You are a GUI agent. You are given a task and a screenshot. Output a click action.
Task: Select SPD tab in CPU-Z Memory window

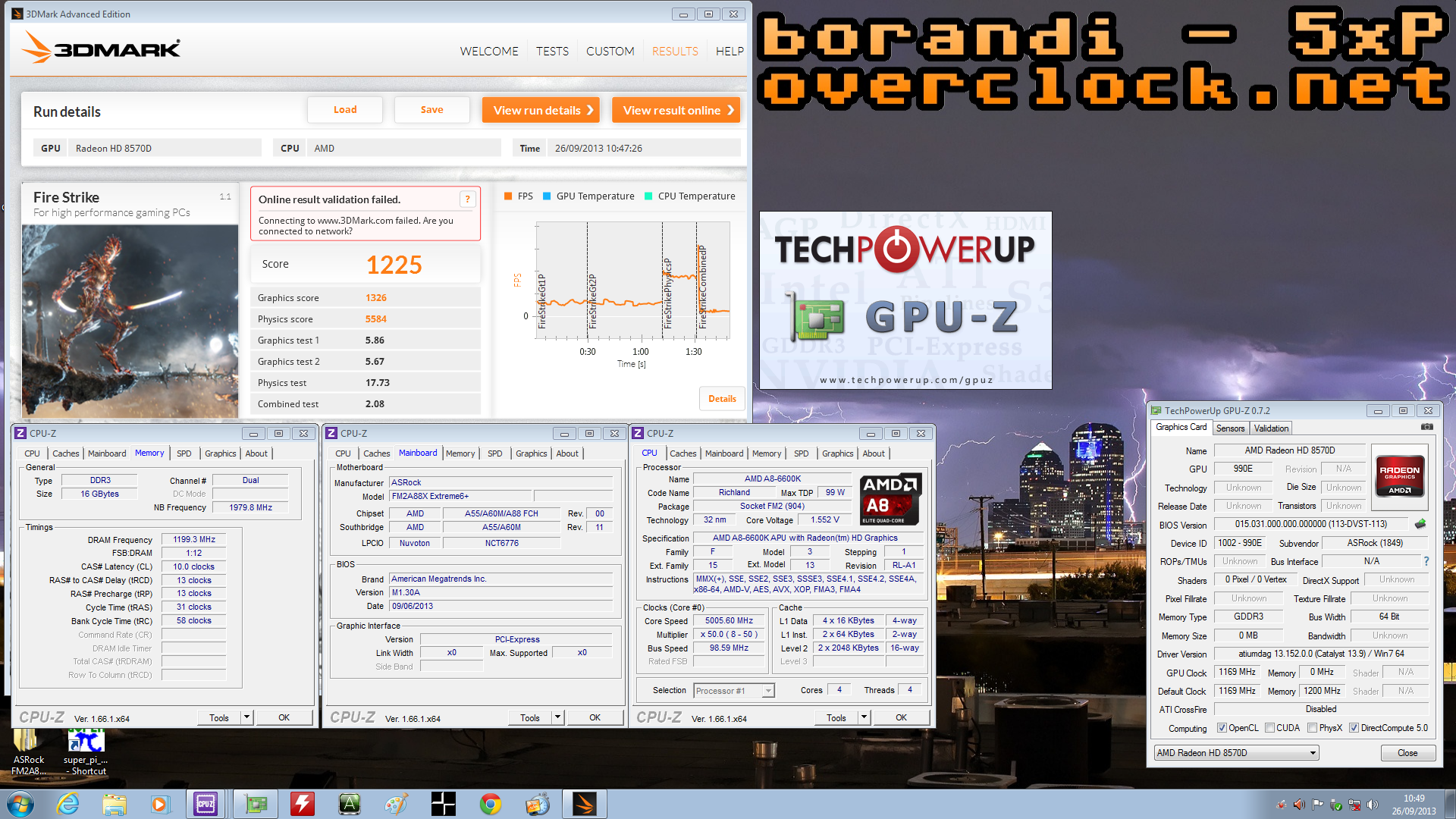coord(184,453)
